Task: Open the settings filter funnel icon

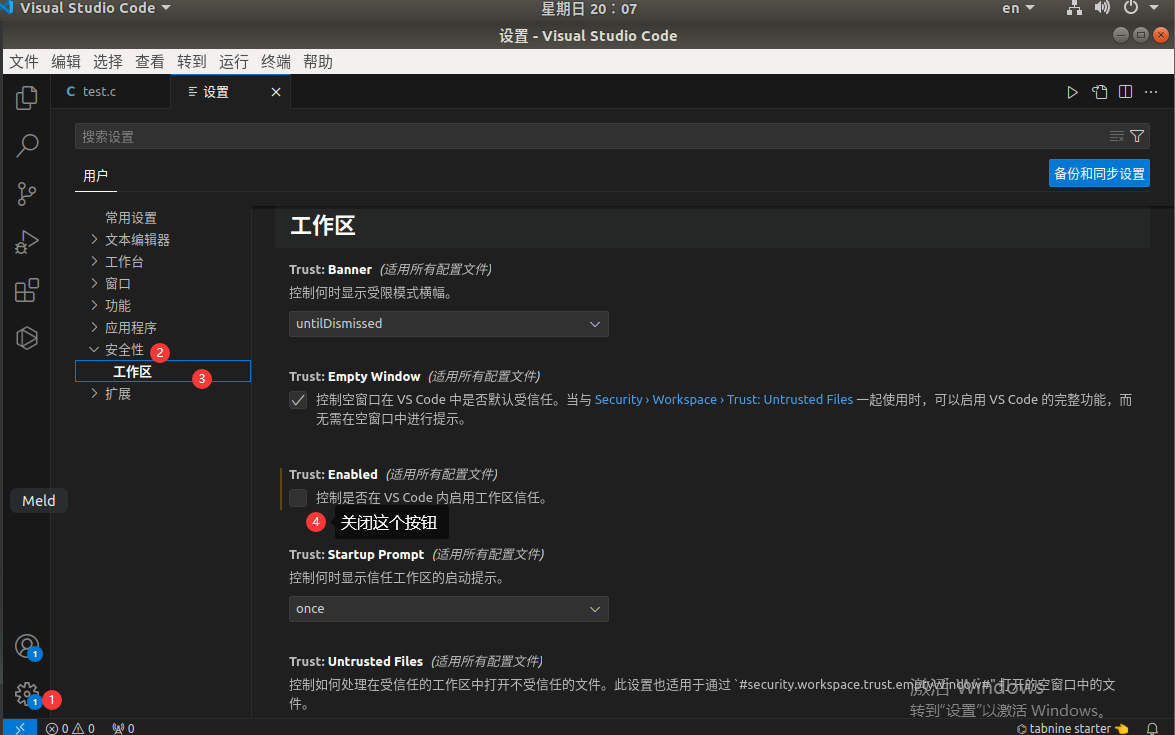Action: [x=1137, y=136]
